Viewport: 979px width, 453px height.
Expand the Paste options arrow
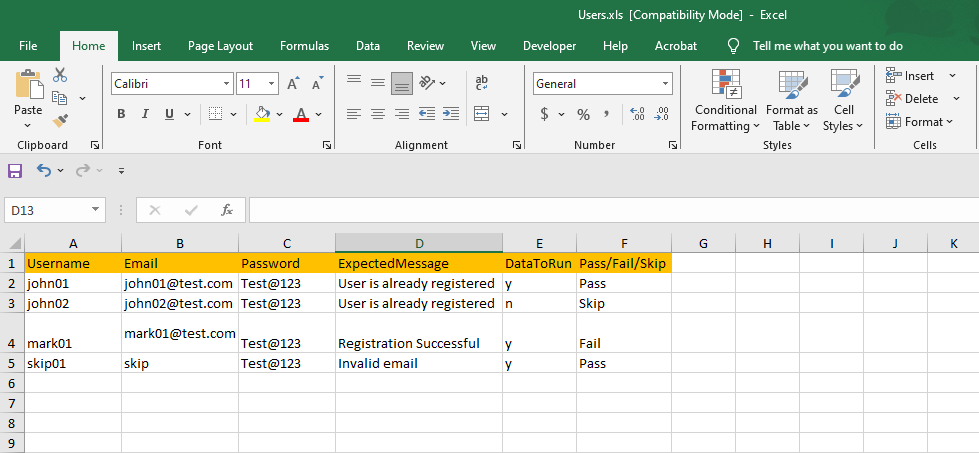tap(27, 125)
